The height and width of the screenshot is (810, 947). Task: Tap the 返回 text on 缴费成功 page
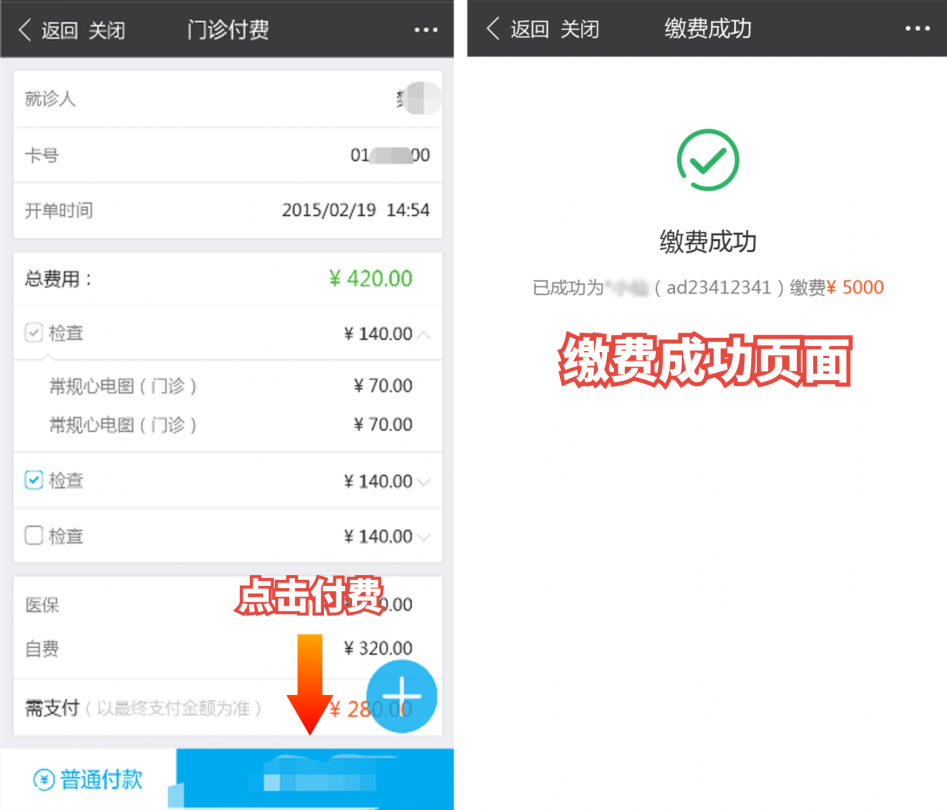click(529, 28)
